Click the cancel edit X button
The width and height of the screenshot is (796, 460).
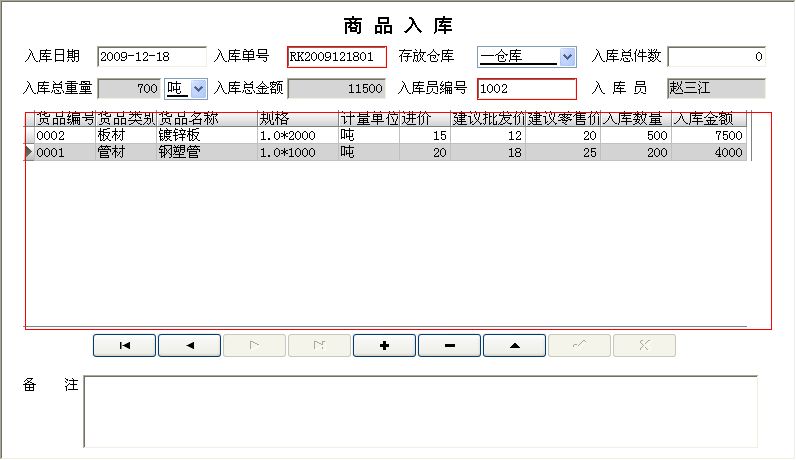coord(644,345)
